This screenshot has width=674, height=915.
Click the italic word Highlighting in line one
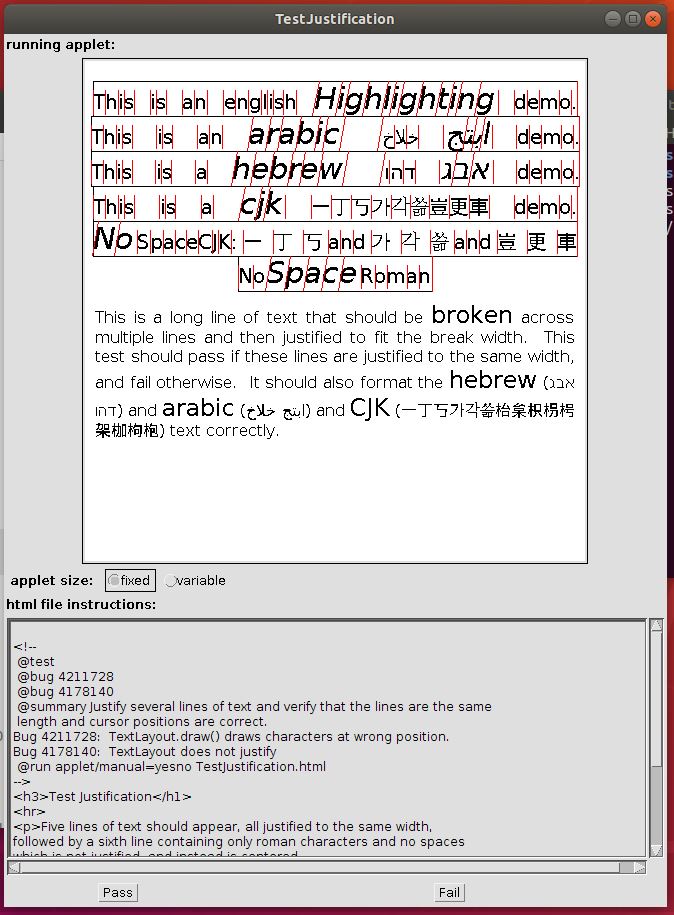pos(404,100)
